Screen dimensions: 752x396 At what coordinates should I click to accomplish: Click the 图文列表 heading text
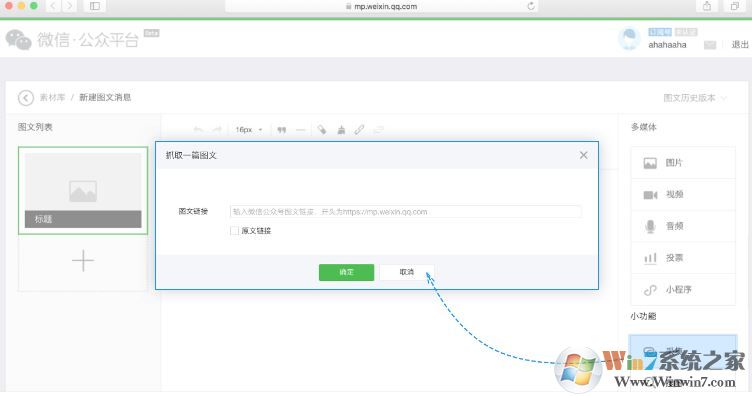point(35,127)
